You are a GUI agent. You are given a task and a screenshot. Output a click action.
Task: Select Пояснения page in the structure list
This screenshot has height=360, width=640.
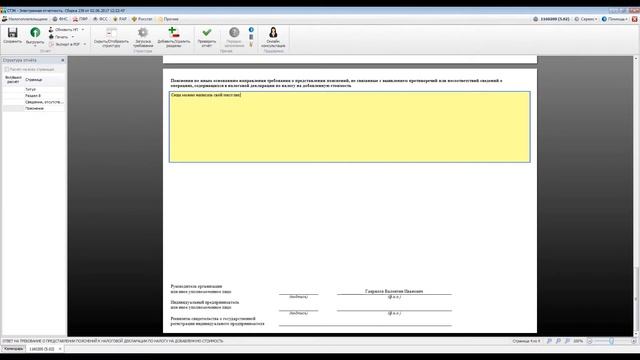33,109
